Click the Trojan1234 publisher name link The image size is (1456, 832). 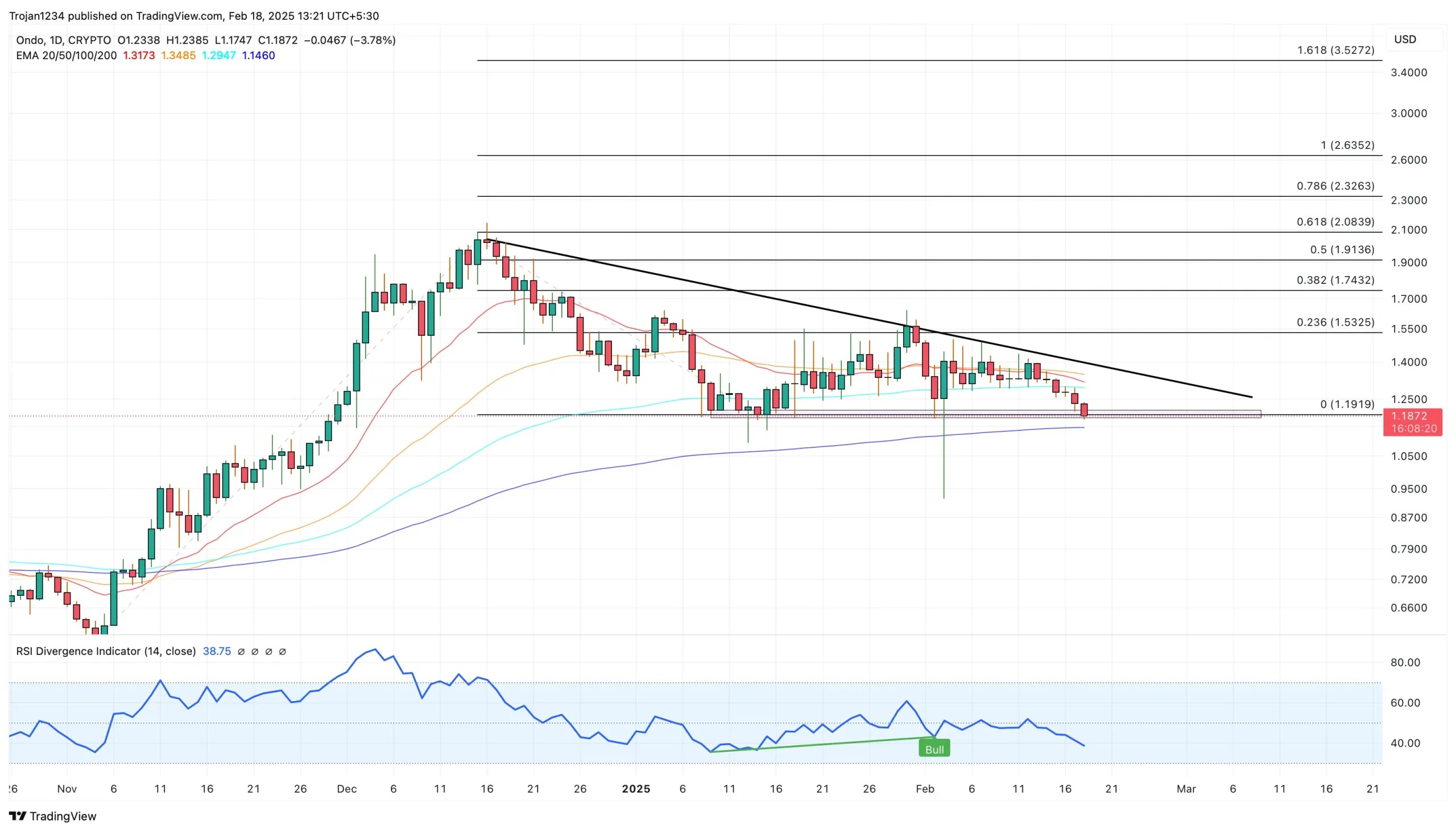pos(38,16)
